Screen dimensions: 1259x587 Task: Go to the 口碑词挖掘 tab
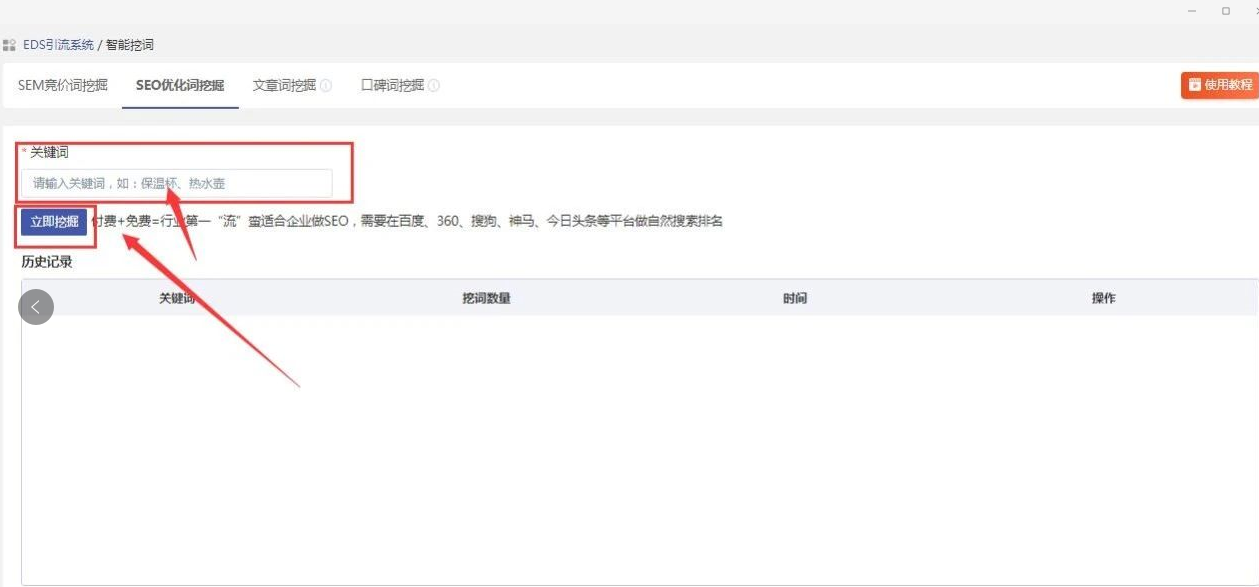[x=392, y=85]
